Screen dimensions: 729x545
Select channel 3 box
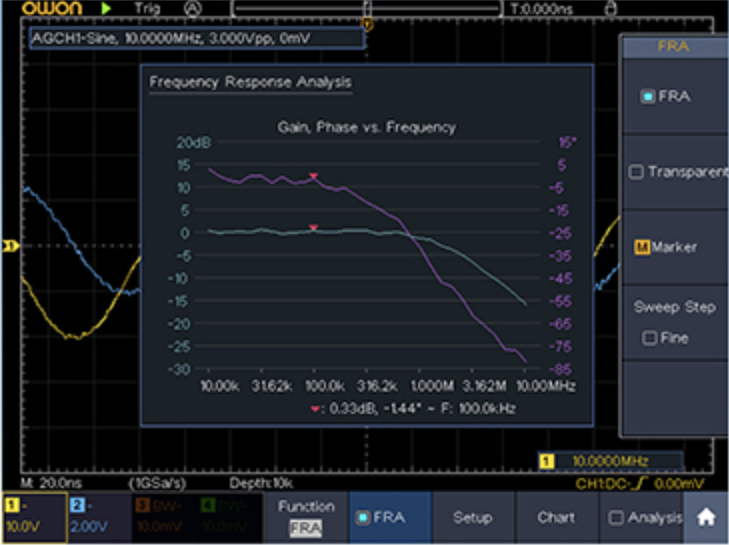164,517
